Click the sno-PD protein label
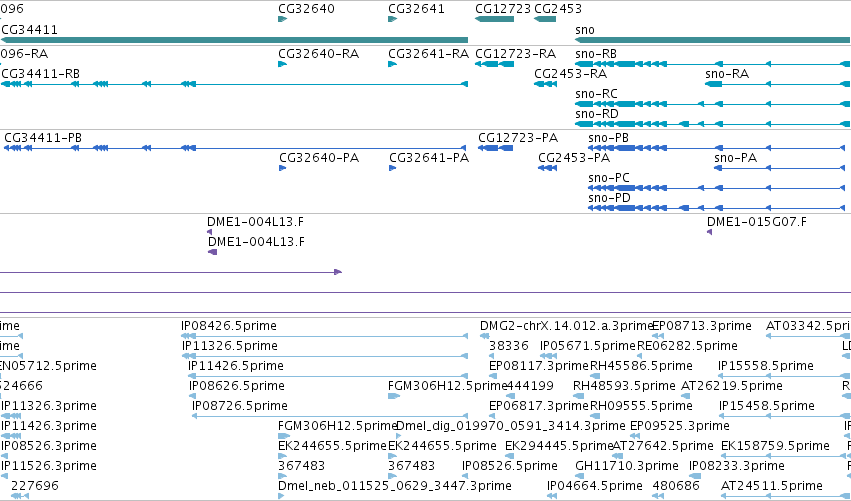The height and width of the screenshot is (501, 851). [x=609, y=198]
